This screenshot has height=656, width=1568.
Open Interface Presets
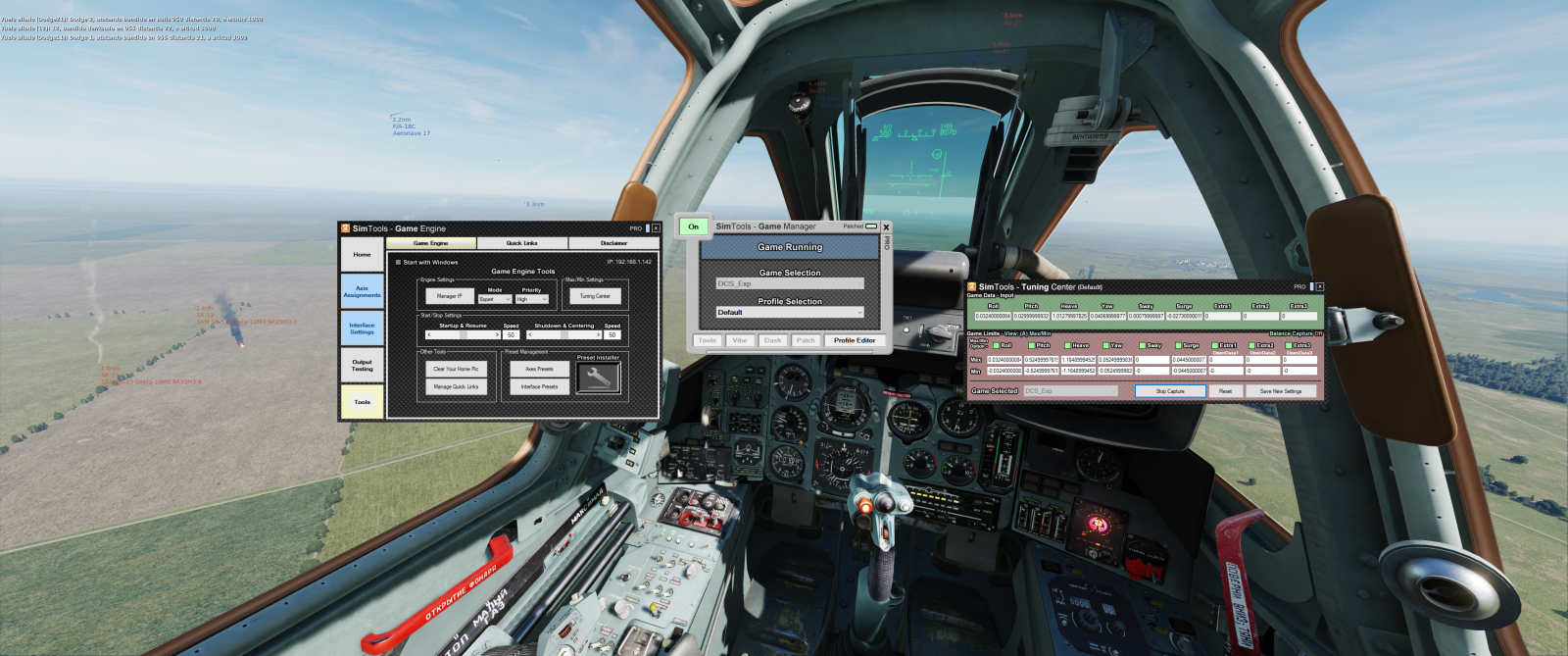coord(539,386)
